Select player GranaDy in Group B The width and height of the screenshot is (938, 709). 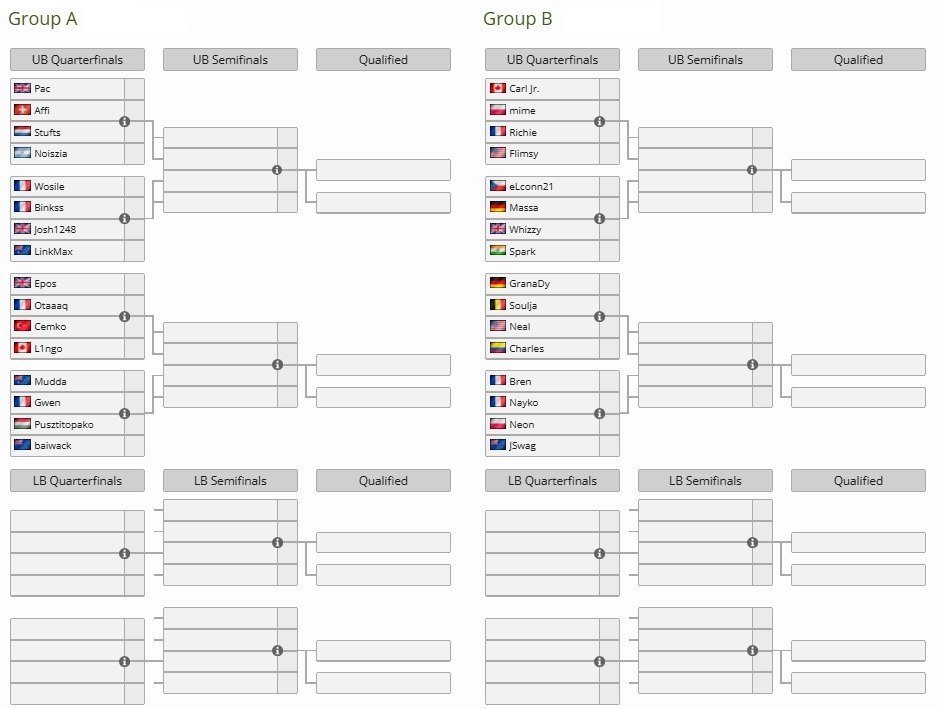529,284
